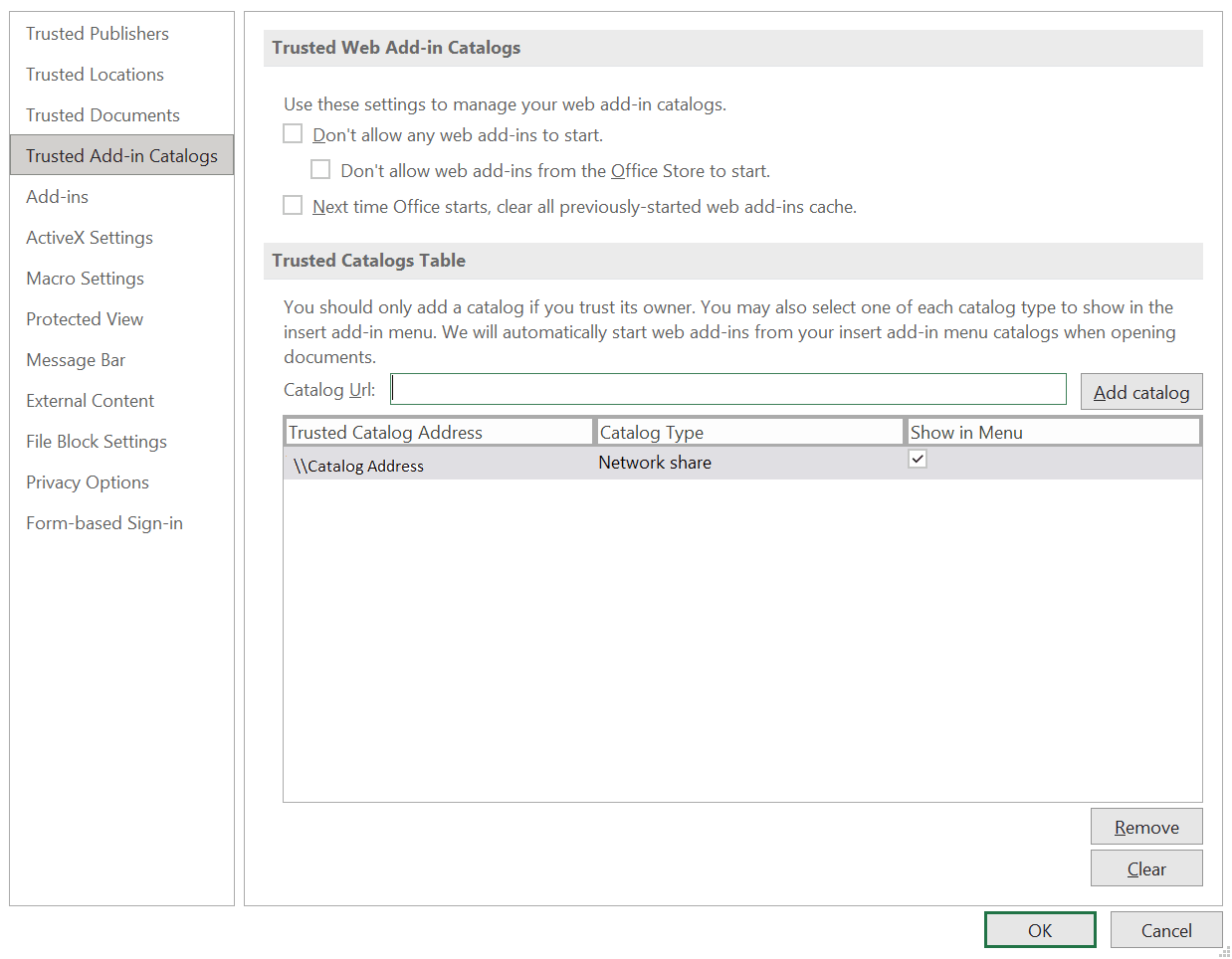Uncheck Show in Menu for Catalog Address

[x=917, y=459]
